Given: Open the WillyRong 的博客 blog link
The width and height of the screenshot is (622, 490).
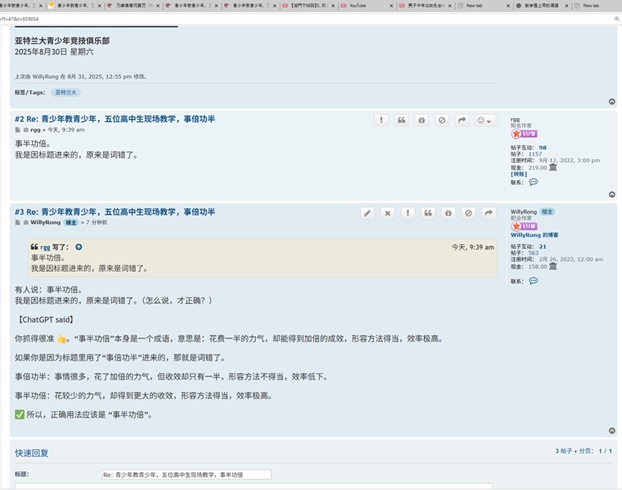Looking at the screenshot, I should click(x=528, y=235).
